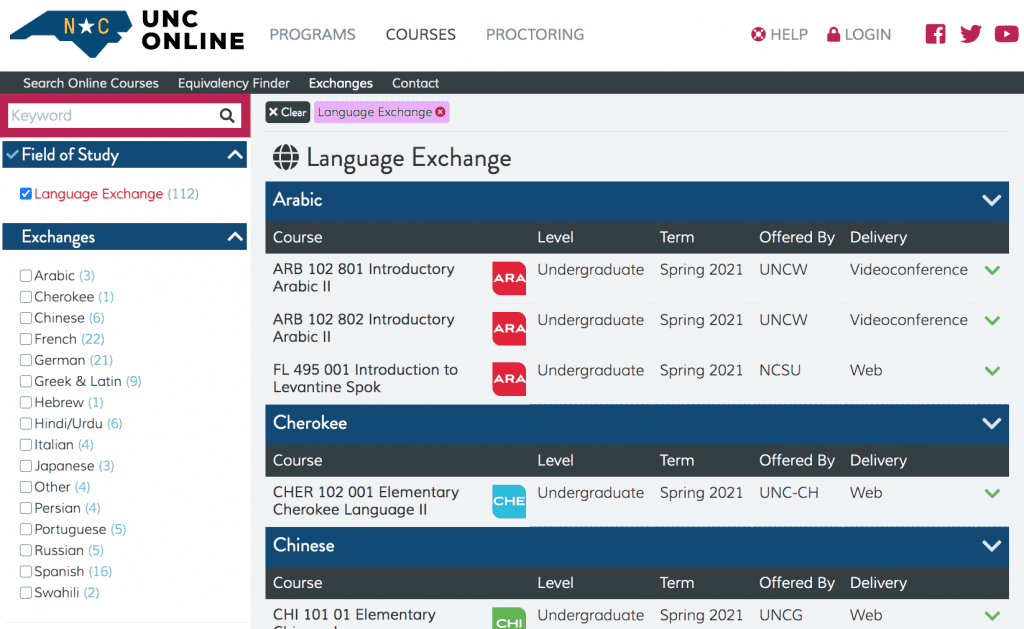Open the UNC Online home logo
1024x629 pixels.
click(x=127, y=33)
